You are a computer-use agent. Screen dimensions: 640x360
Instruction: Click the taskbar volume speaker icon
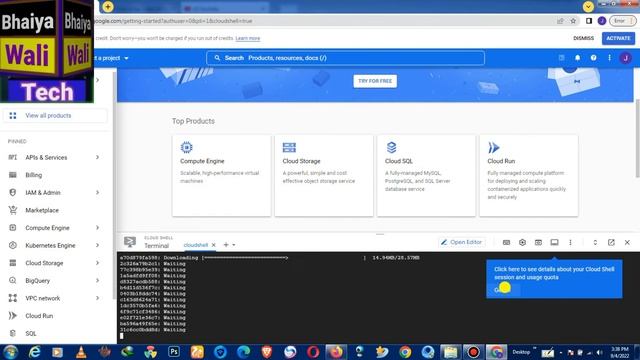[x=599, y=353]
